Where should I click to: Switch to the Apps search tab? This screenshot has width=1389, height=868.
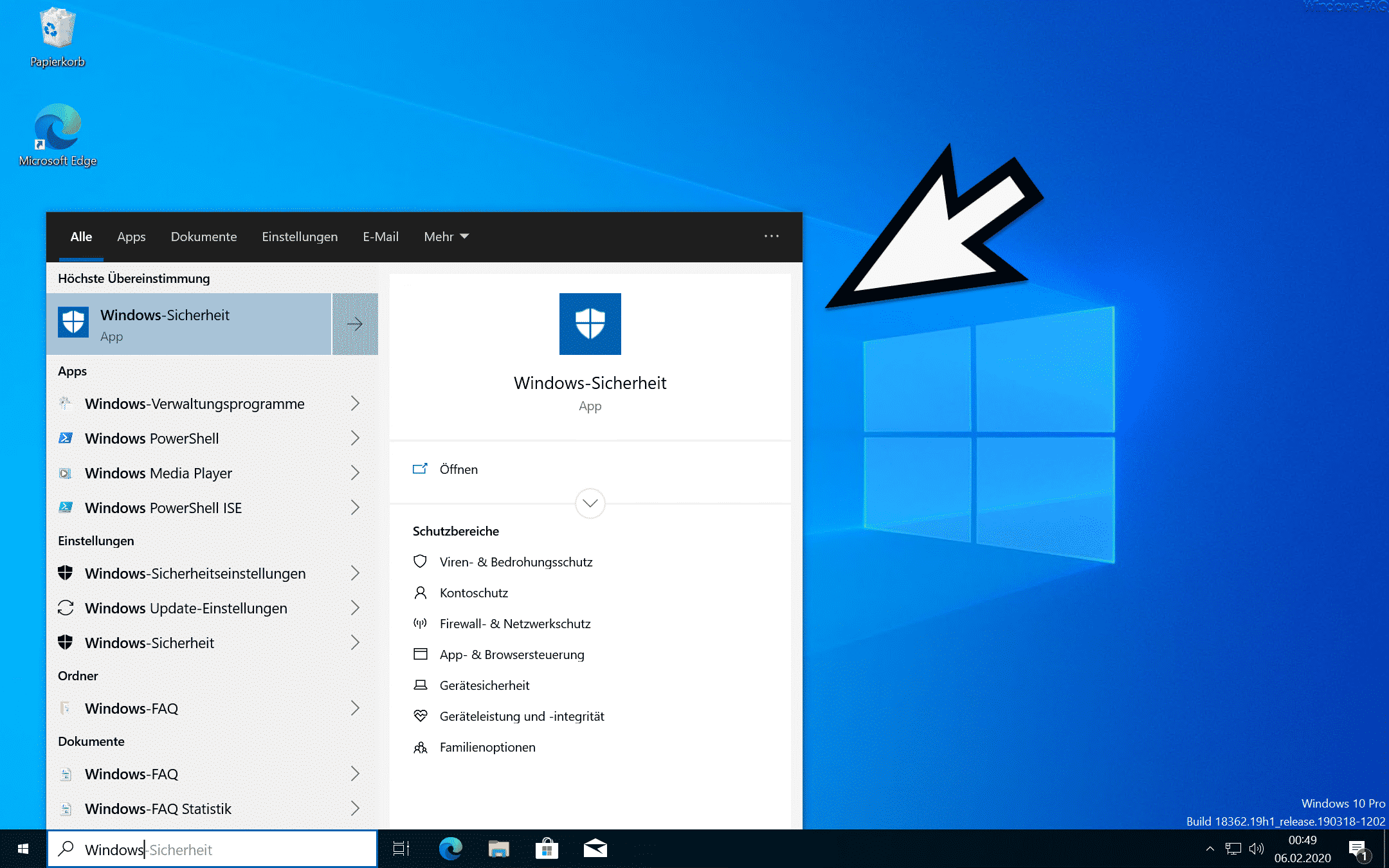click(131, 237)
